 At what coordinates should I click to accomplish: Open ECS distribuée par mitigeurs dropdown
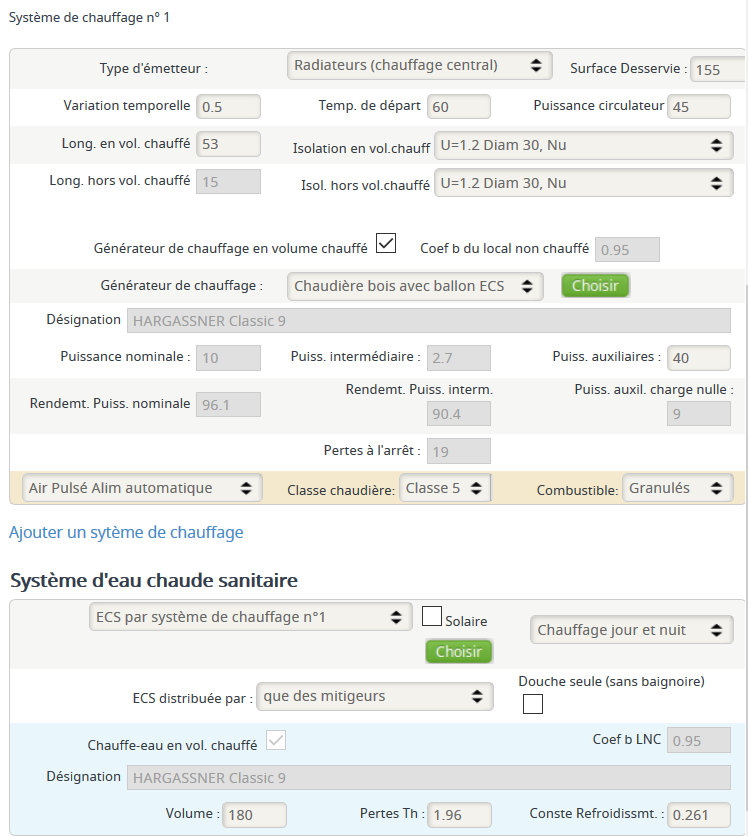(375, 696)
